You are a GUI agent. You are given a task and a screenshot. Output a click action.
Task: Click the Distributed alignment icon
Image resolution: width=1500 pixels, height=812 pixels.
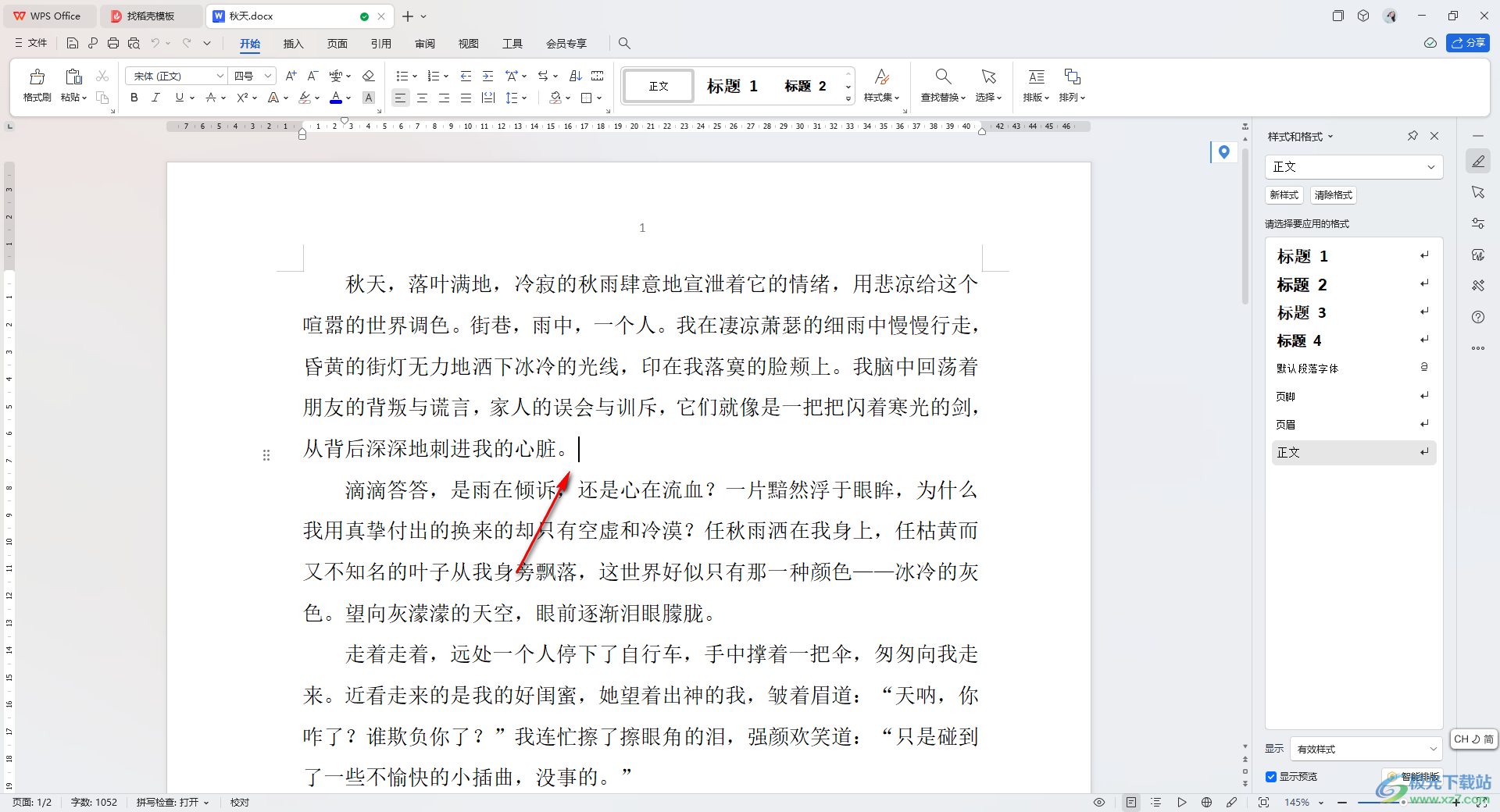488,98
